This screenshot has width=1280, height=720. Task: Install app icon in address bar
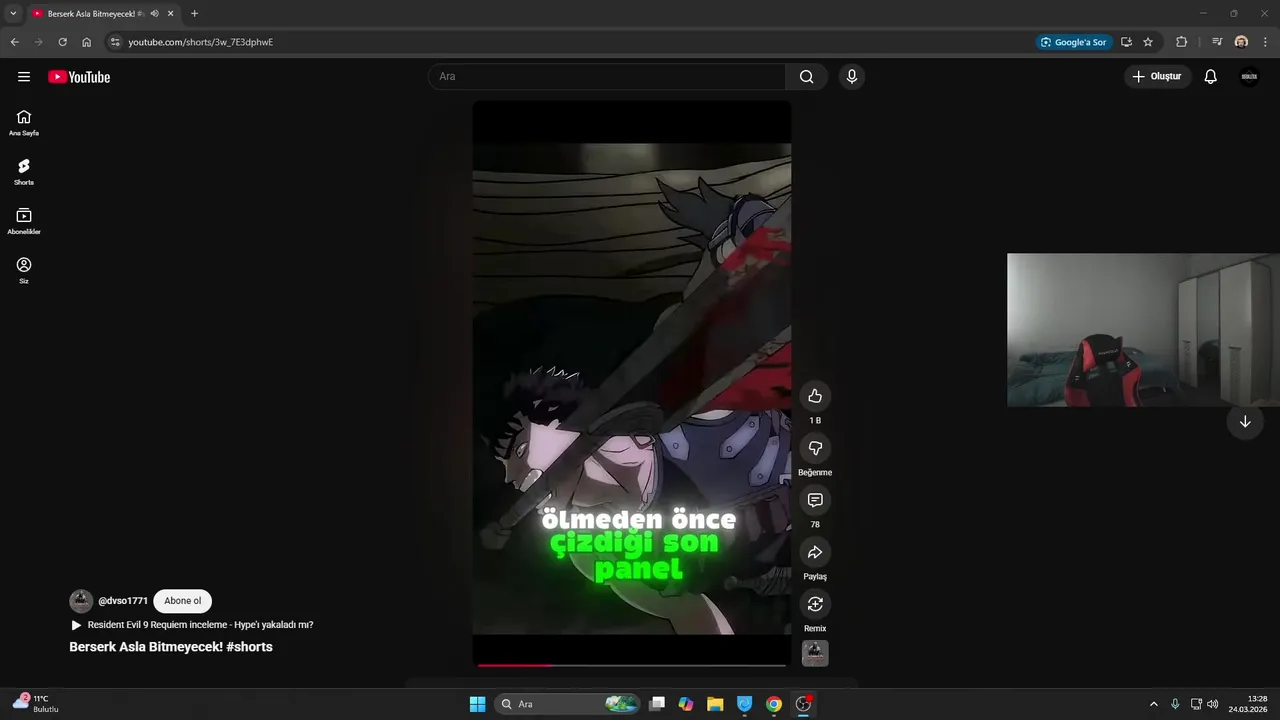click(x=1126, y=42)
